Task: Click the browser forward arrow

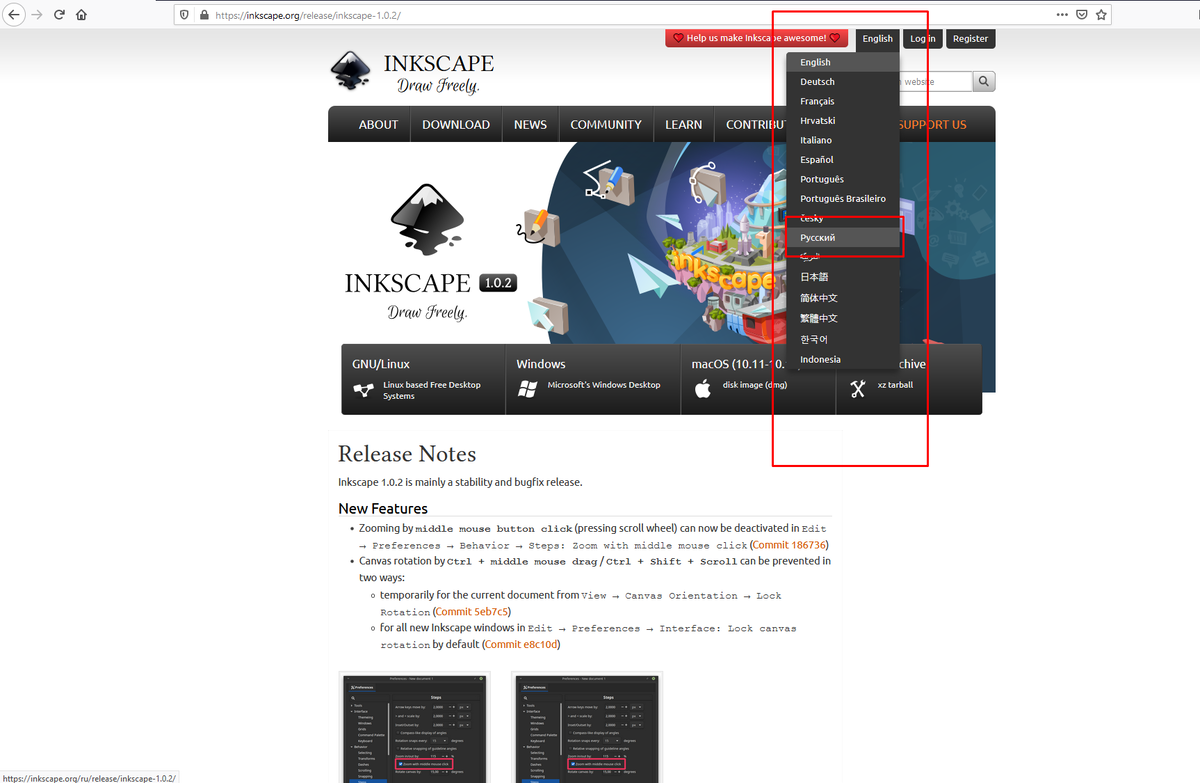Action: (x=37, y=15)
